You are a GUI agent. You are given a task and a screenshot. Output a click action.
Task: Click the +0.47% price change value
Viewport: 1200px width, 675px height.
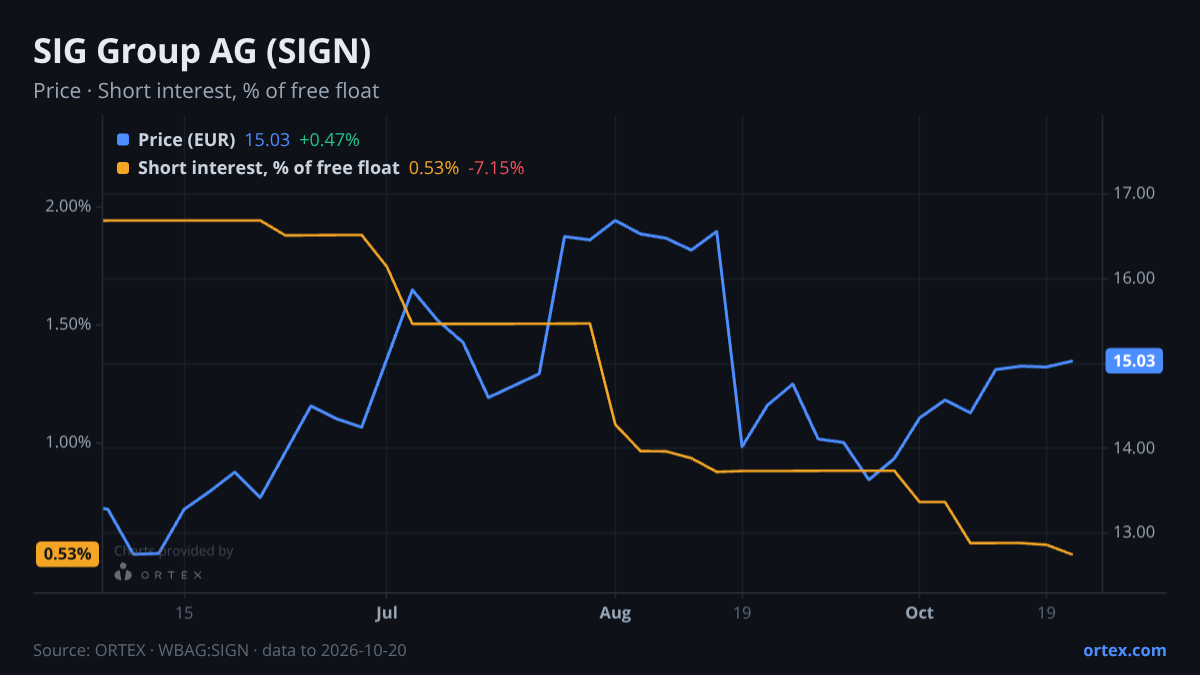click(x=329, y=140)
